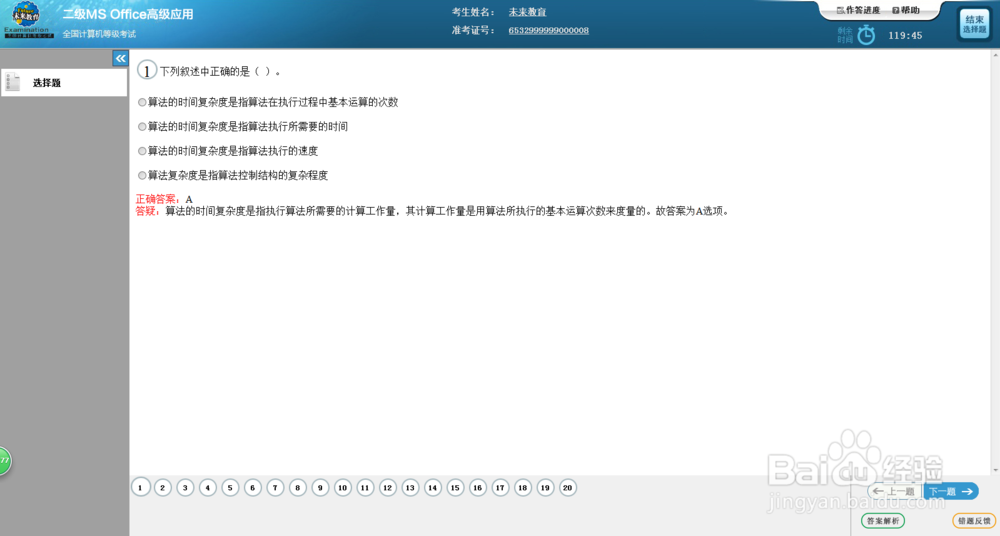Show 答案解析 answer explanation
Screen dimensions: 1000x536
883,521
